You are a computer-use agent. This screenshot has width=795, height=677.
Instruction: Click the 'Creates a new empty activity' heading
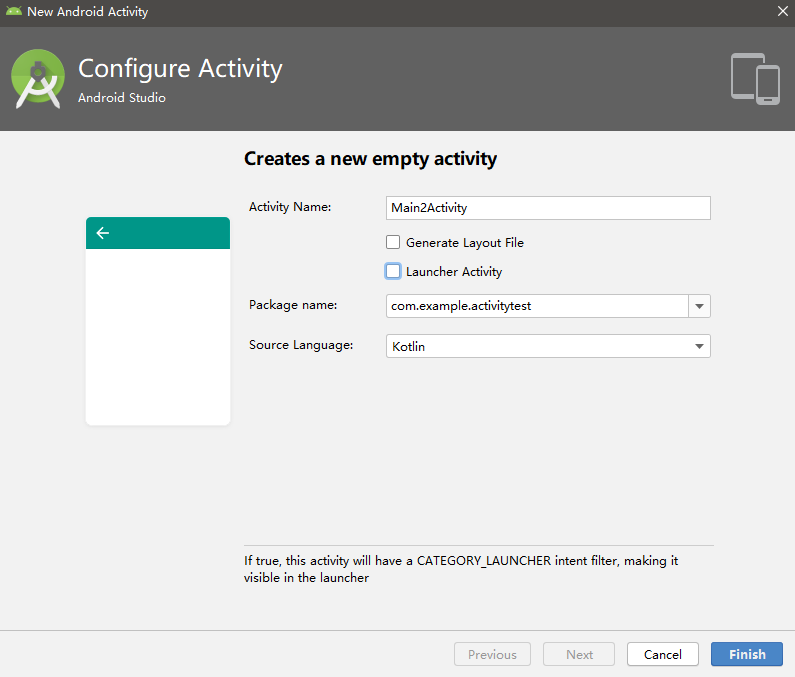coord(370,158)
